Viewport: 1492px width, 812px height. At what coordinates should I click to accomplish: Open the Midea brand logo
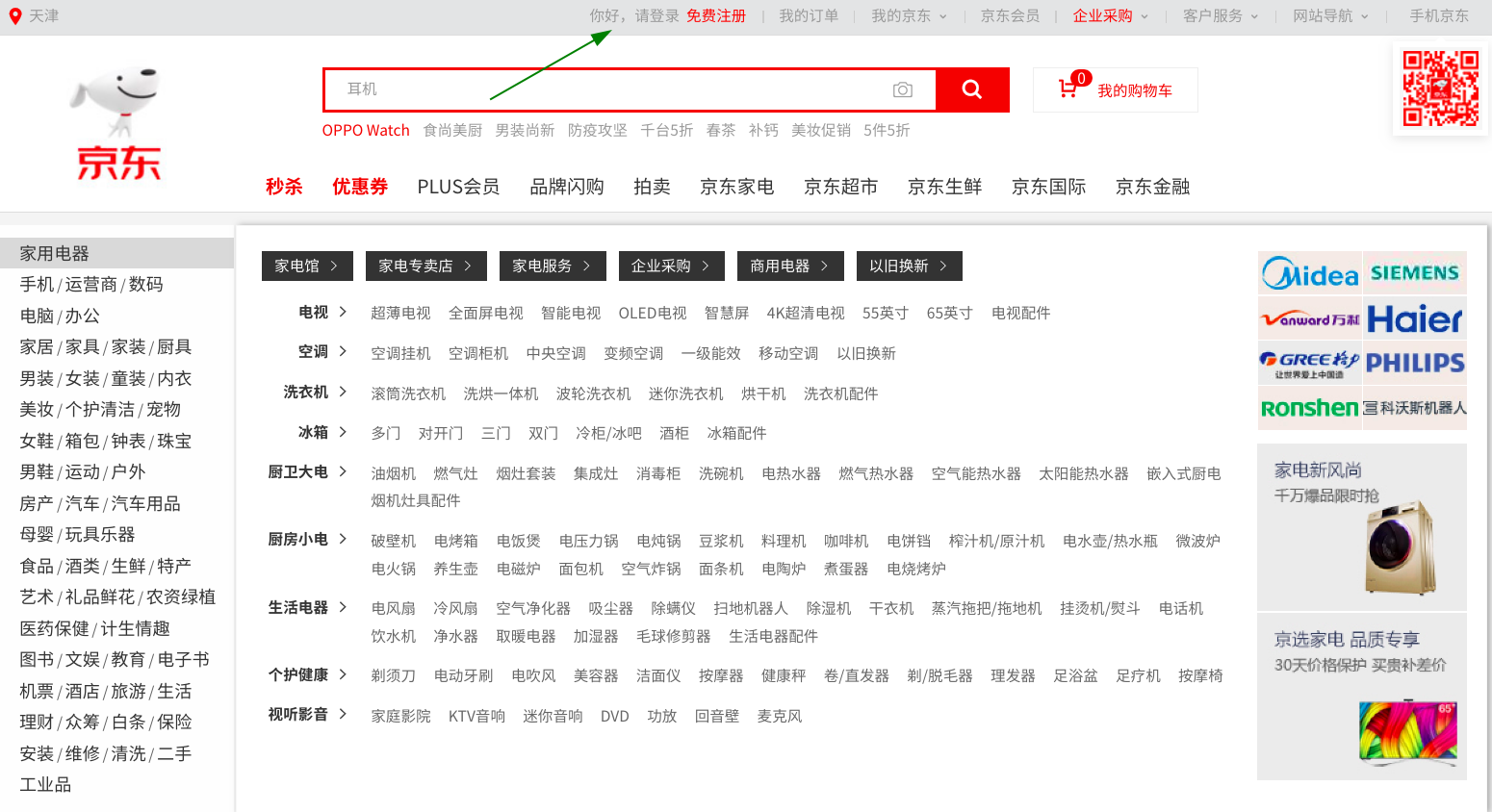tap(1310, 274)
